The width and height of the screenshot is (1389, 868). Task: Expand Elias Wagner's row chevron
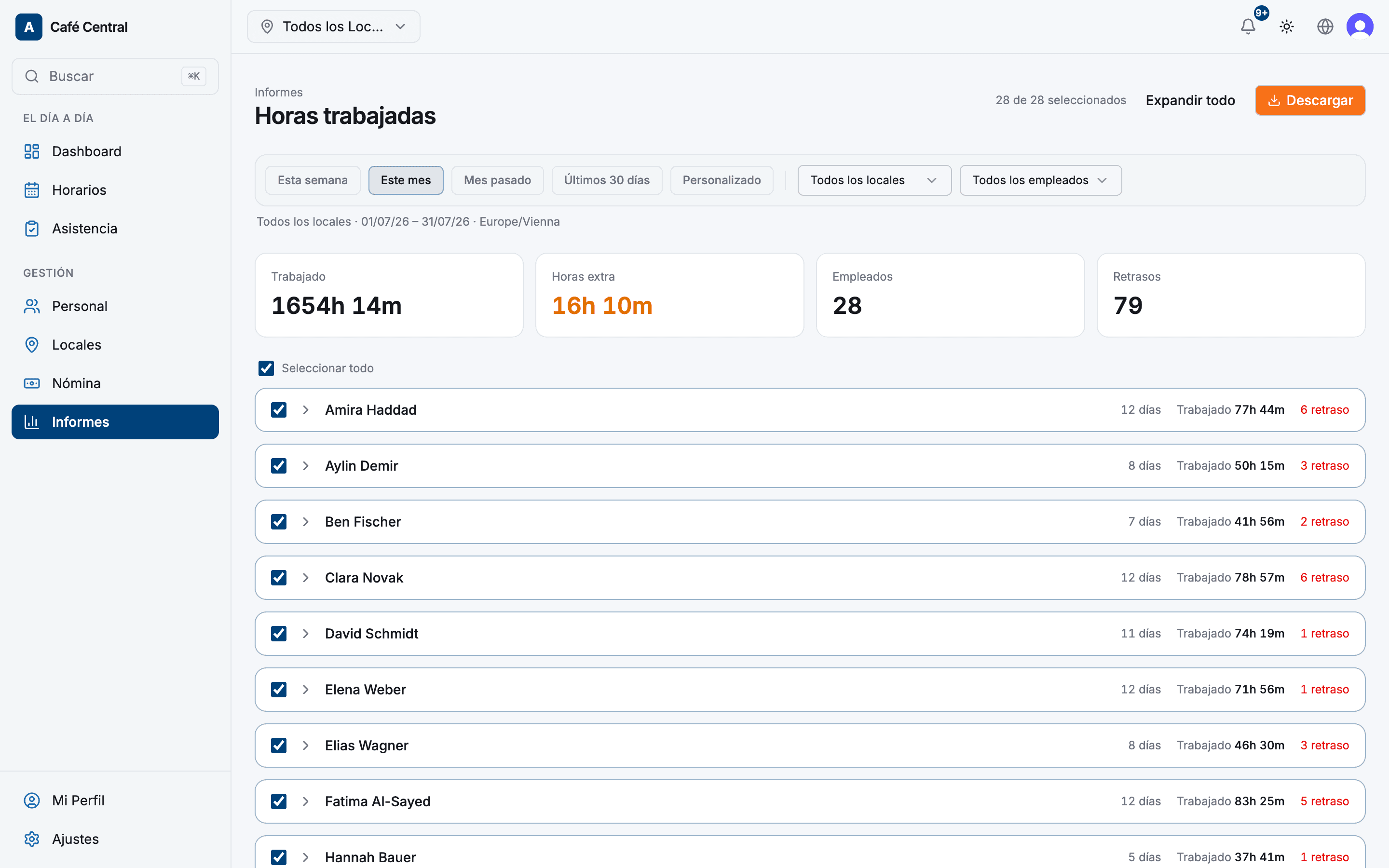306,746
